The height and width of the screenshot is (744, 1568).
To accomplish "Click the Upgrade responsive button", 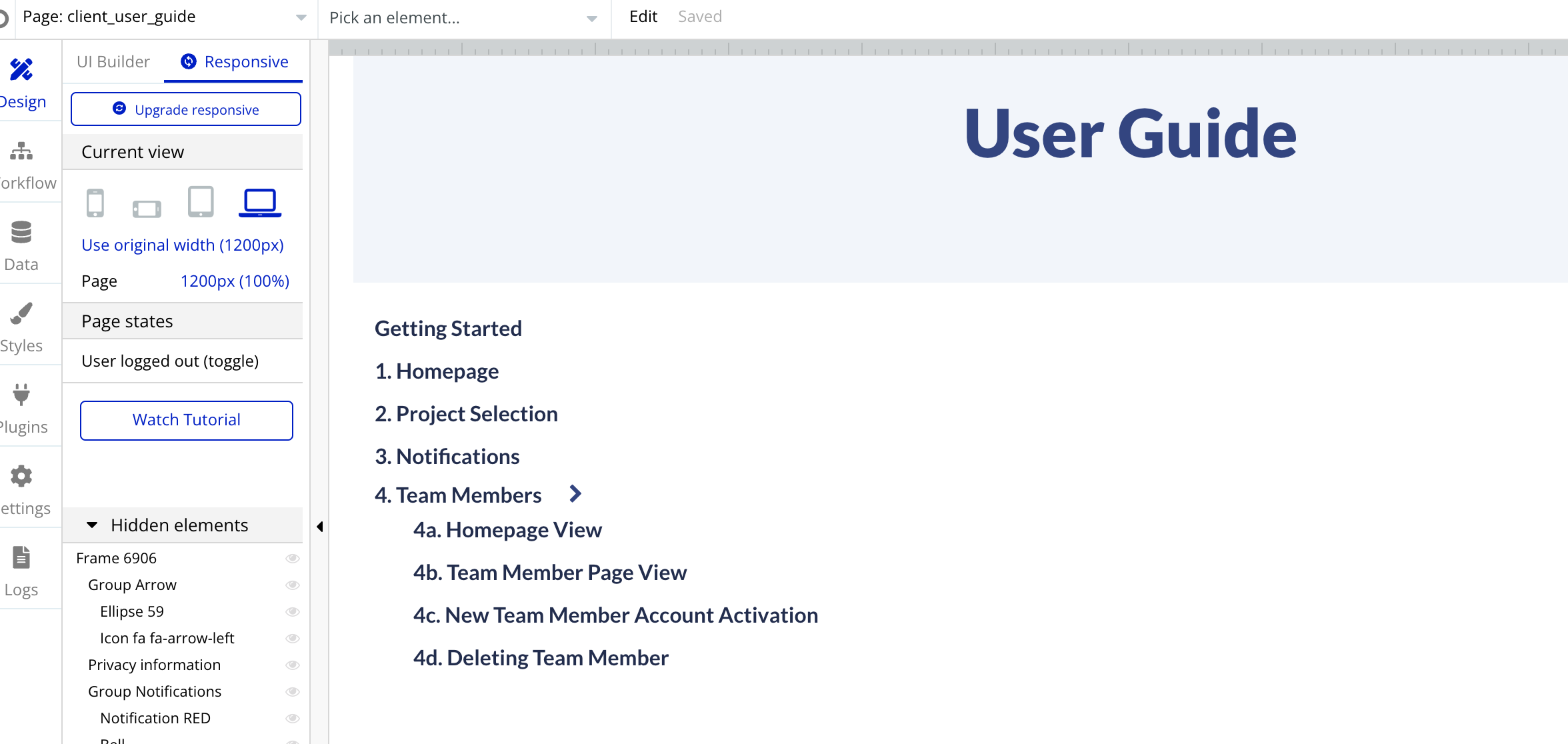I will click(x=186, y=109).
